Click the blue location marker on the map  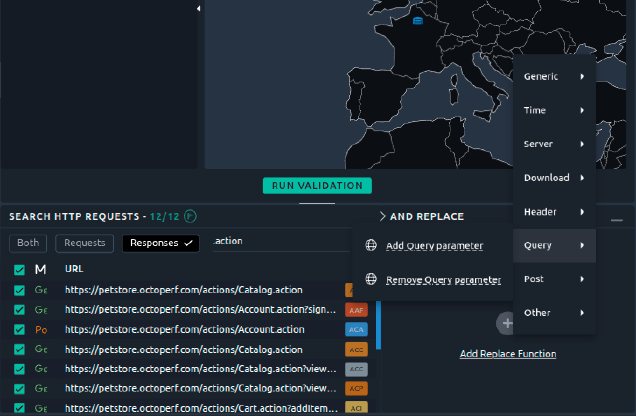pyautogui.click(x=418, y=20)
